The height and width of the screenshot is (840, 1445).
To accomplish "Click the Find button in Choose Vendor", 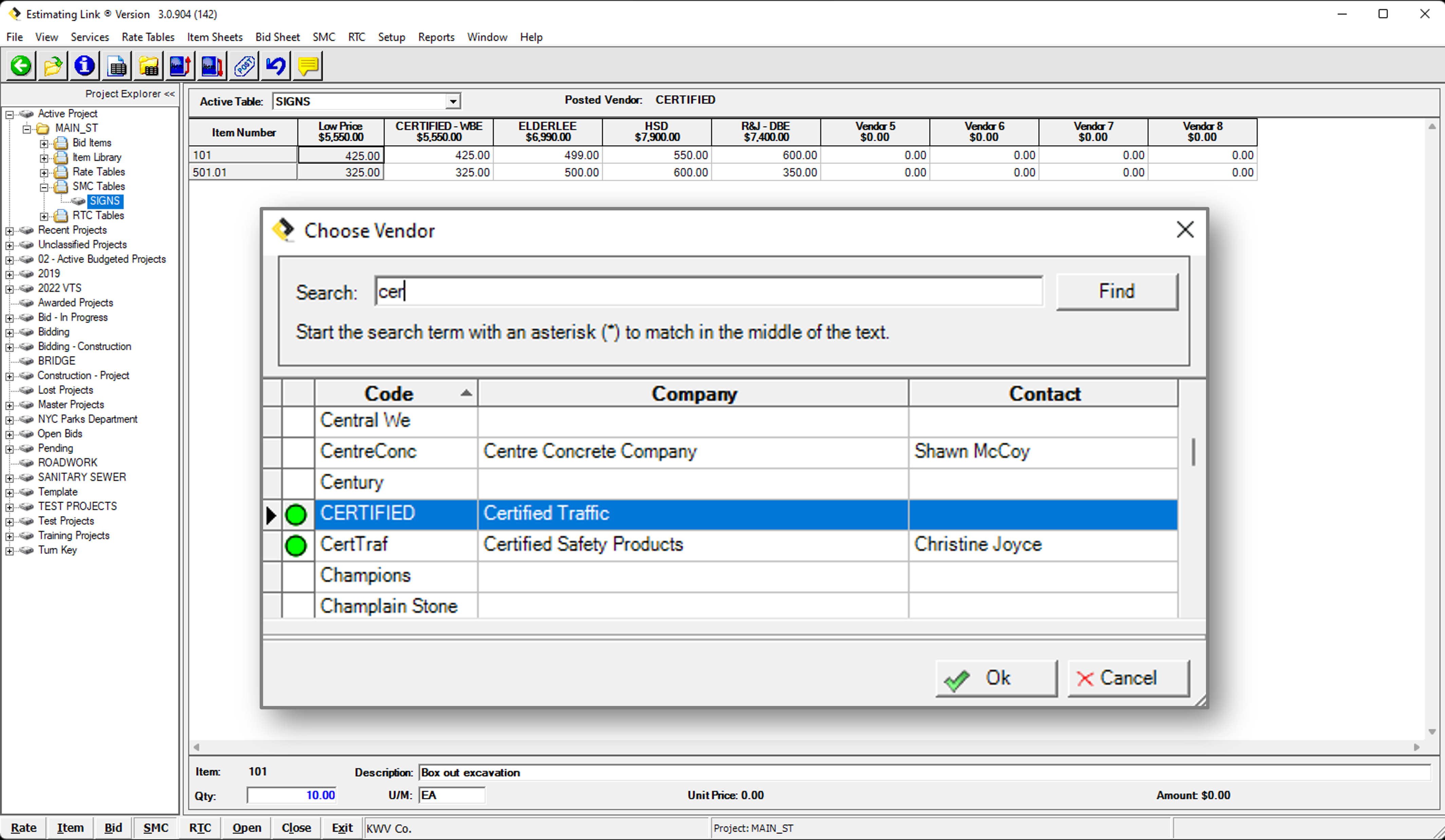I will point(1116,291).
